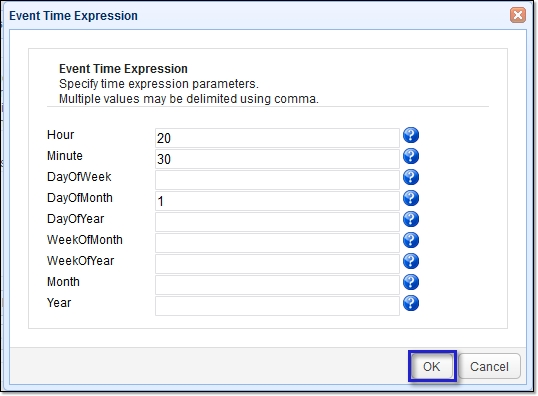
Task: Confirm with the OK button
Action: 432,366
